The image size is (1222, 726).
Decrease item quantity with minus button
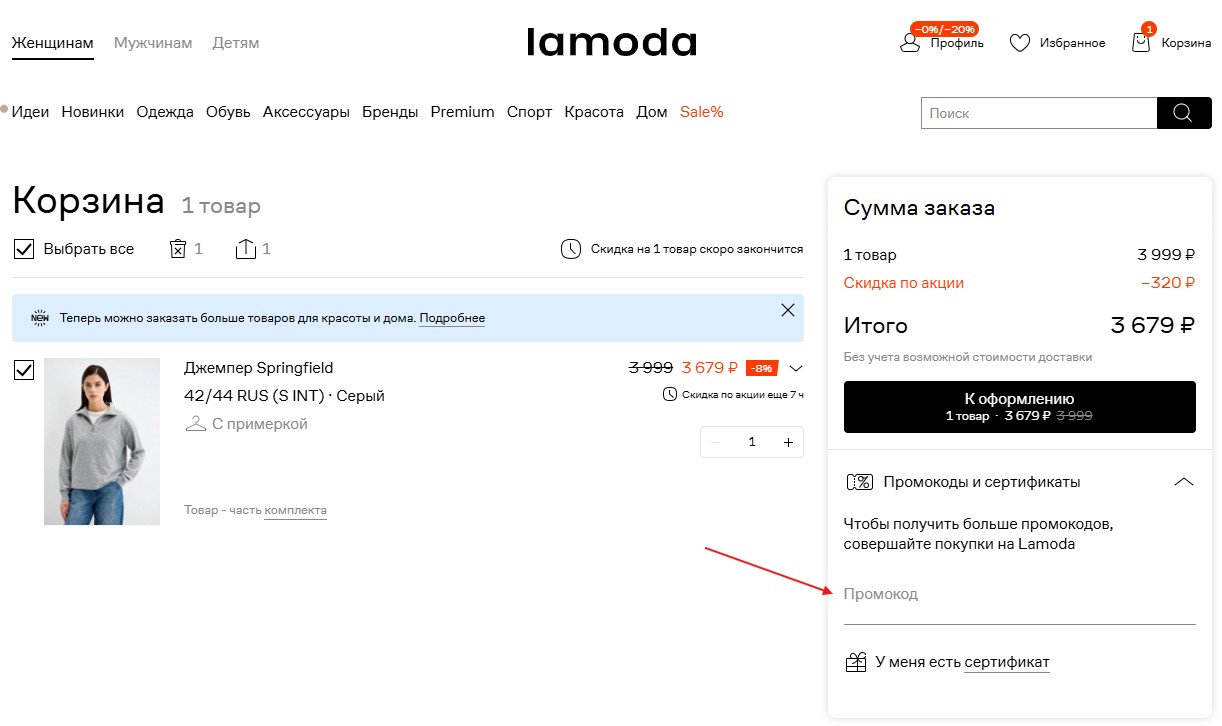coord(715,442)
